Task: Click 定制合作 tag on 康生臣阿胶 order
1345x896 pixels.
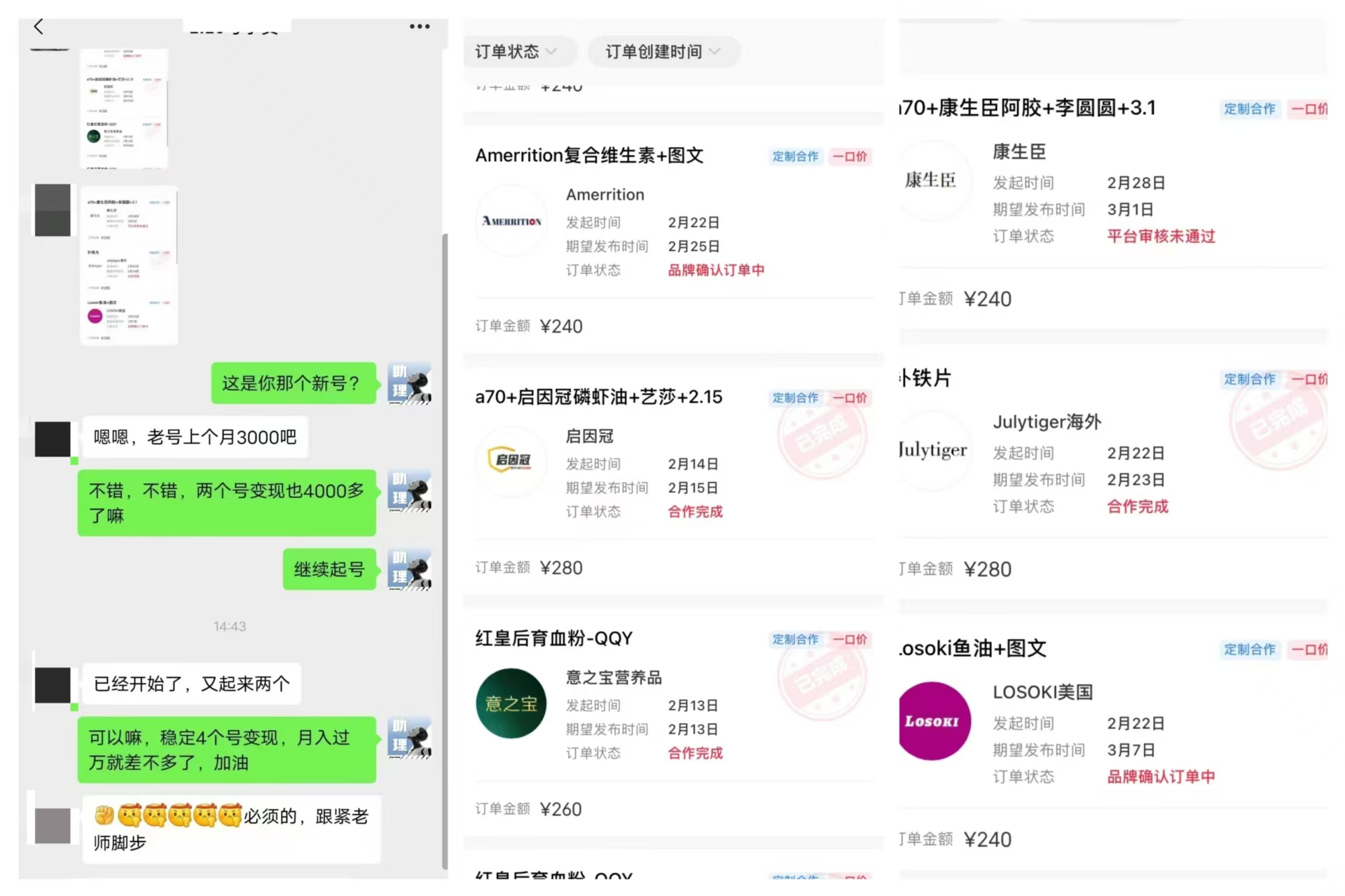Action: (1249, 109)
